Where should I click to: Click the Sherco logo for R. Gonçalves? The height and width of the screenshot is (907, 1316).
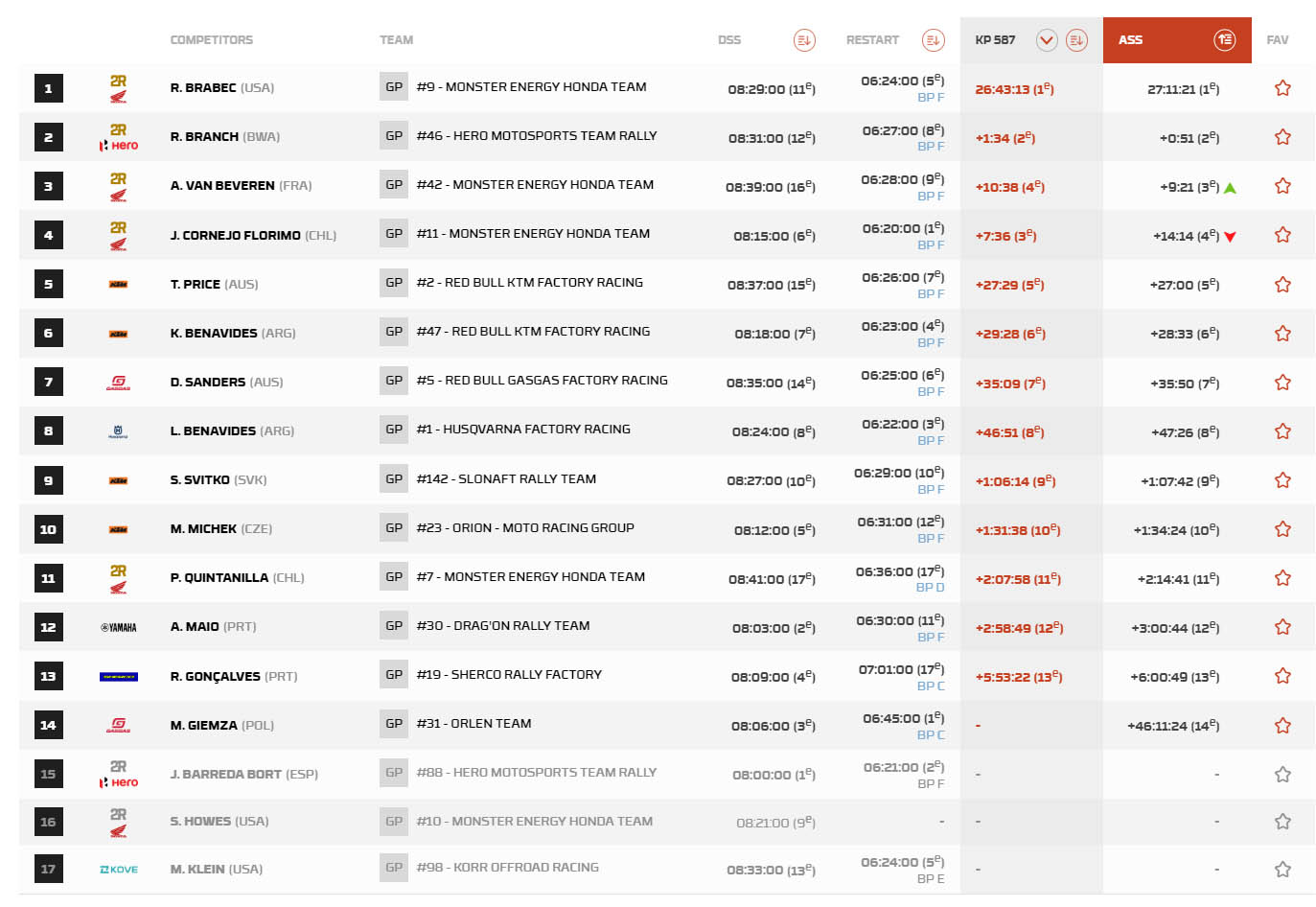pos(118,676)
